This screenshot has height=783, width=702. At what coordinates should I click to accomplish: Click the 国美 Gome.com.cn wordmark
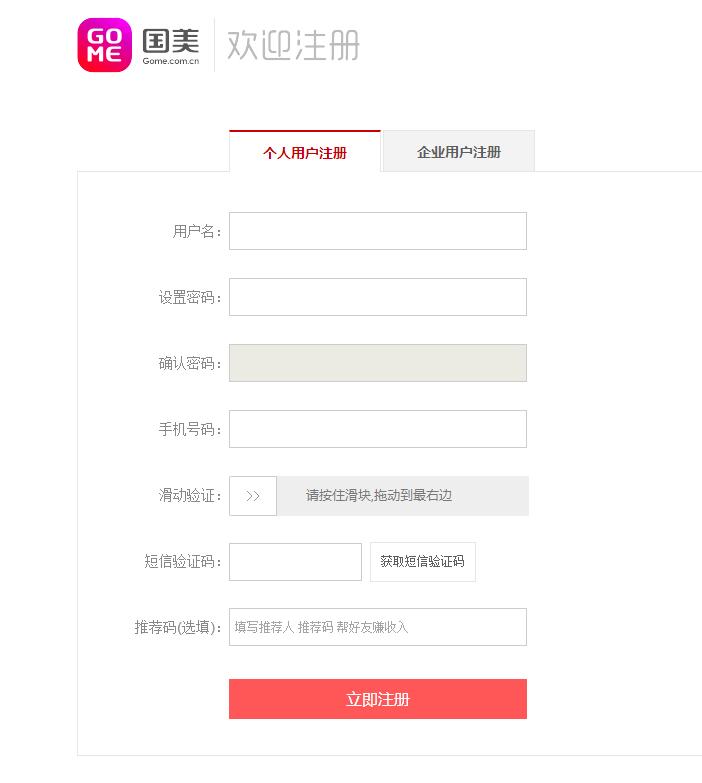click(171, 46)
